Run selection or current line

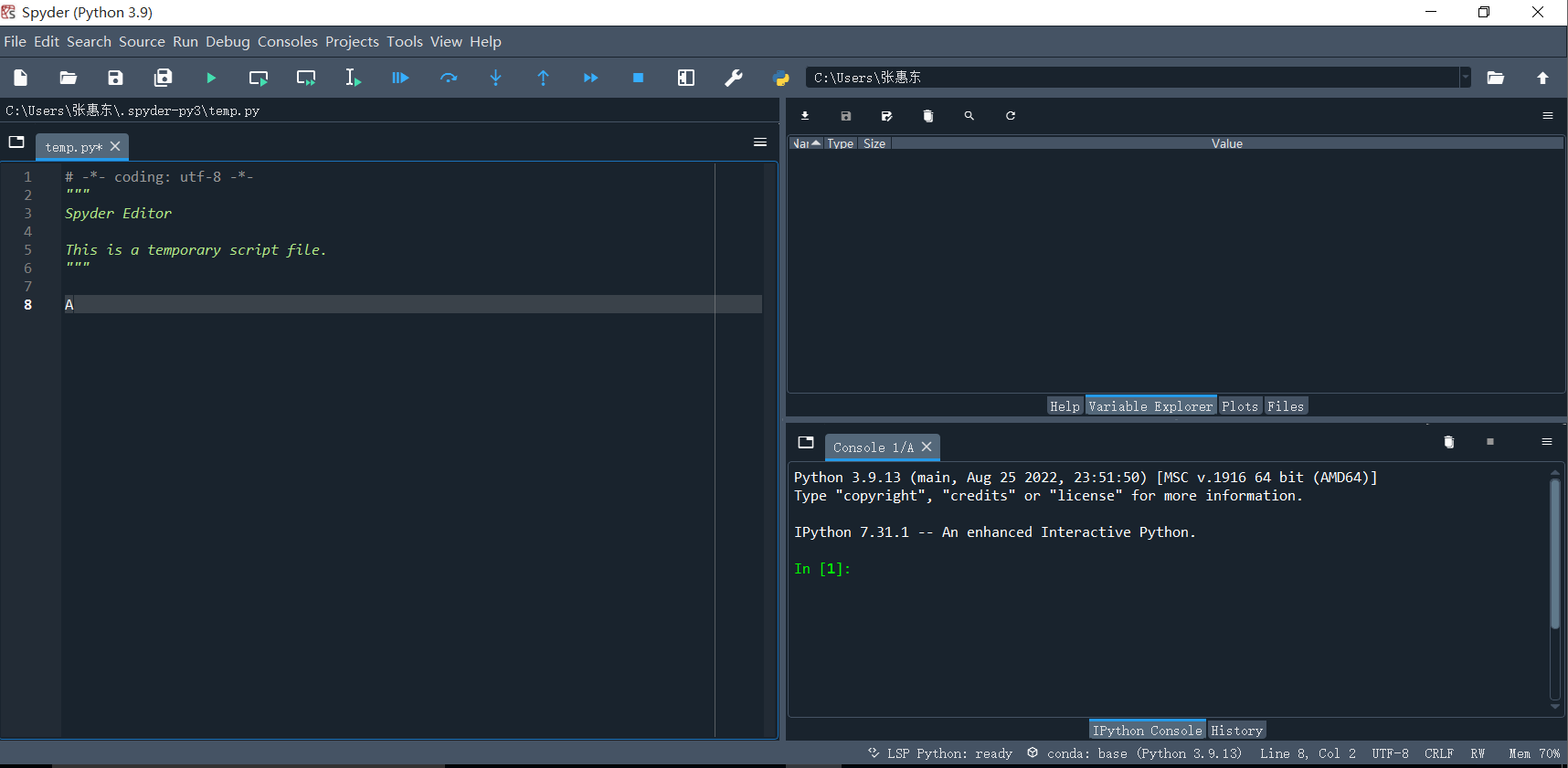353,78
